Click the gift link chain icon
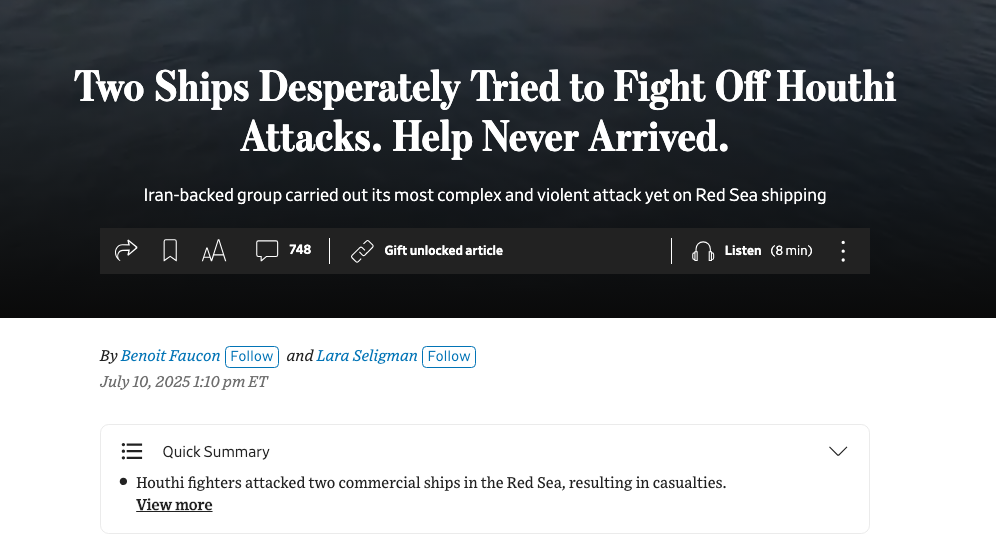Screen dimensions: 996x534 tap(362, 251)
